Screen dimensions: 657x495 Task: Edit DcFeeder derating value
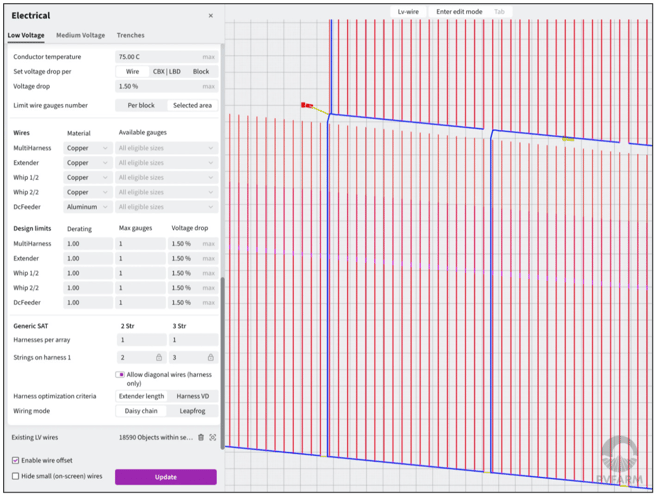click(88, 302)
